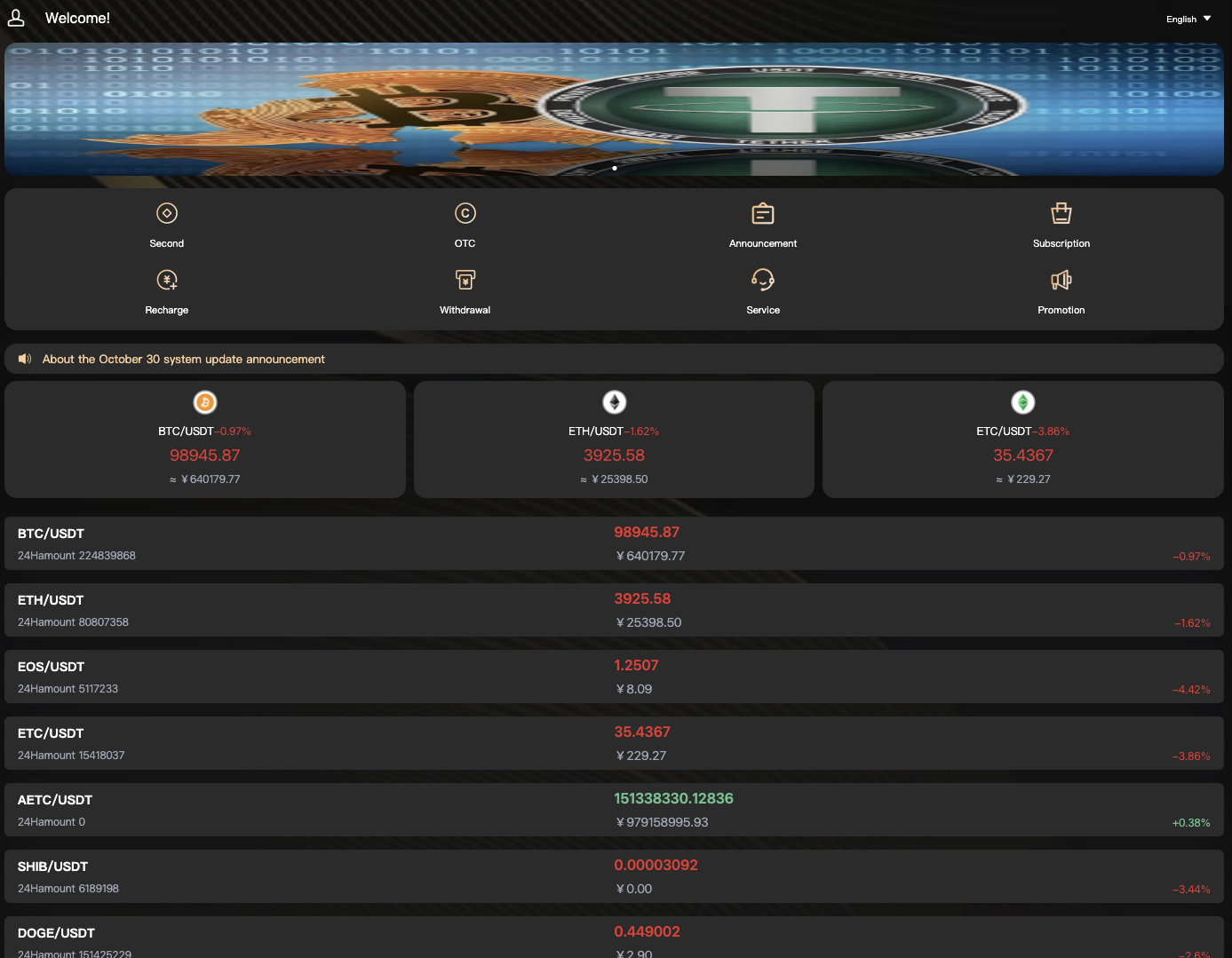Open the Promotion label
Viewport: 1232px width, 958px height.
click(1061, 310)
